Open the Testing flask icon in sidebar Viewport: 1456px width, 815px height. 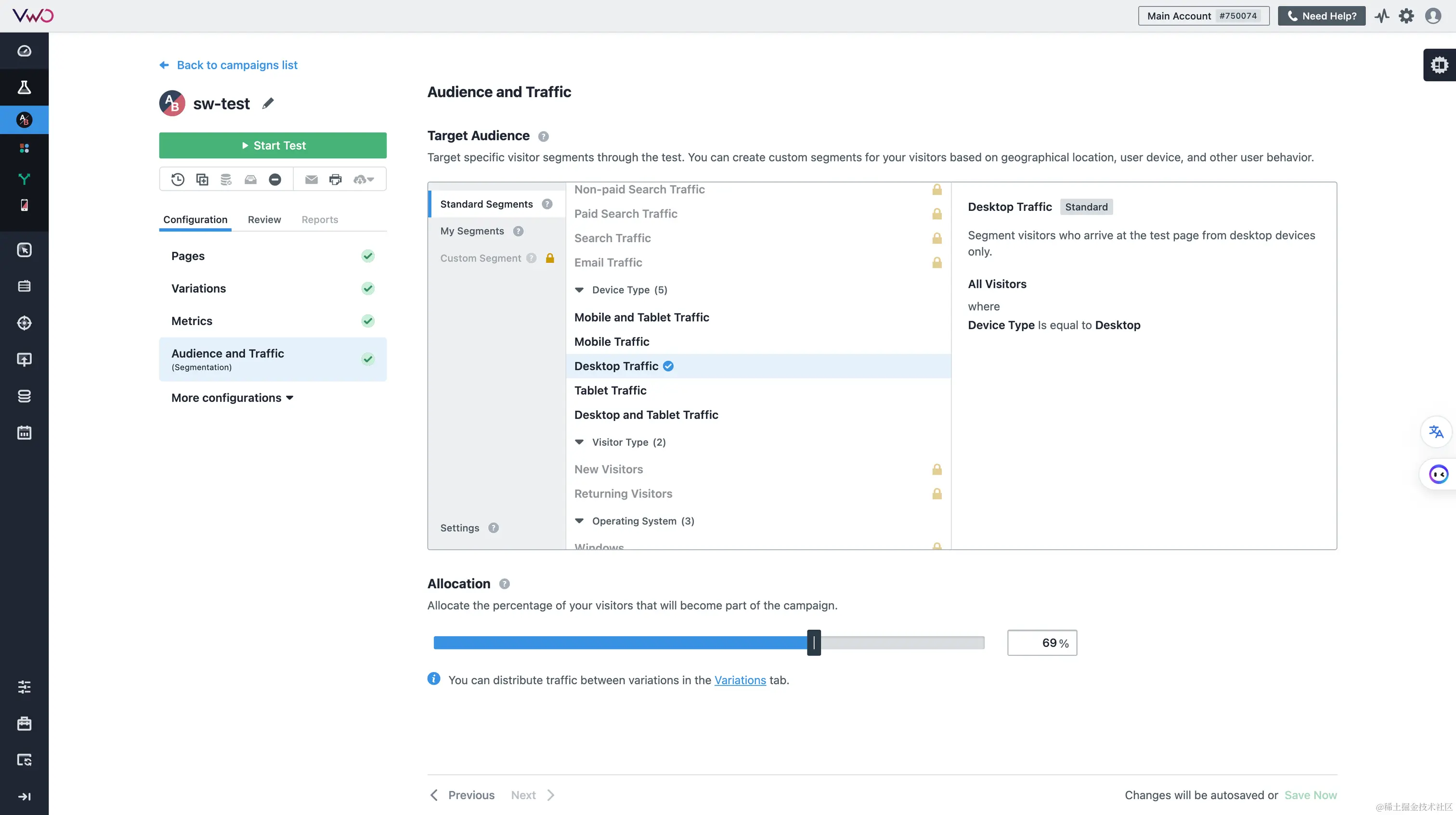coord(24,87)
